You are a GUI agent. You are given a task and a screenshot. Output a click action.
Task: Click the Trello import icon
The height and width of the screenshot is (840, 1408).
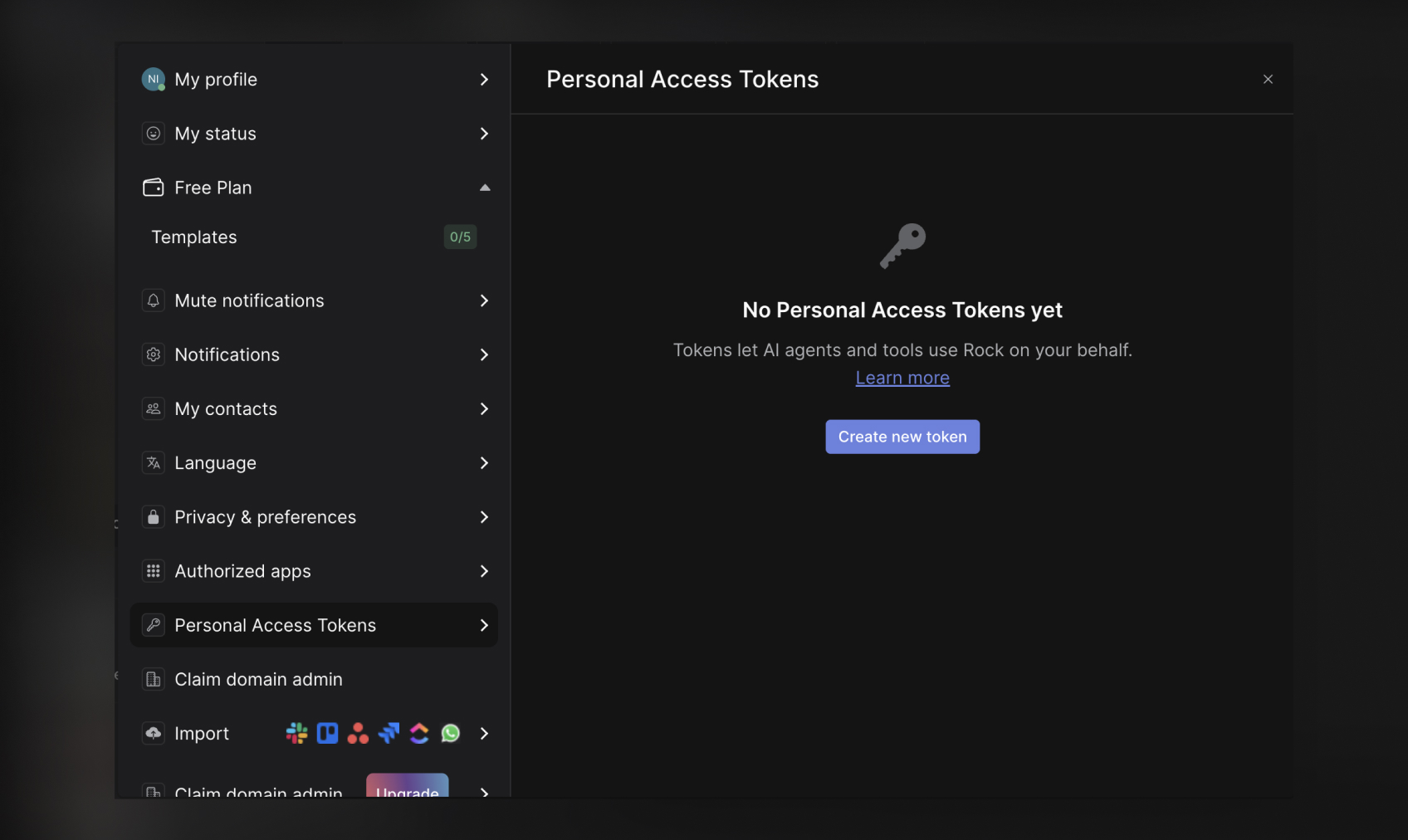[328, 734]
